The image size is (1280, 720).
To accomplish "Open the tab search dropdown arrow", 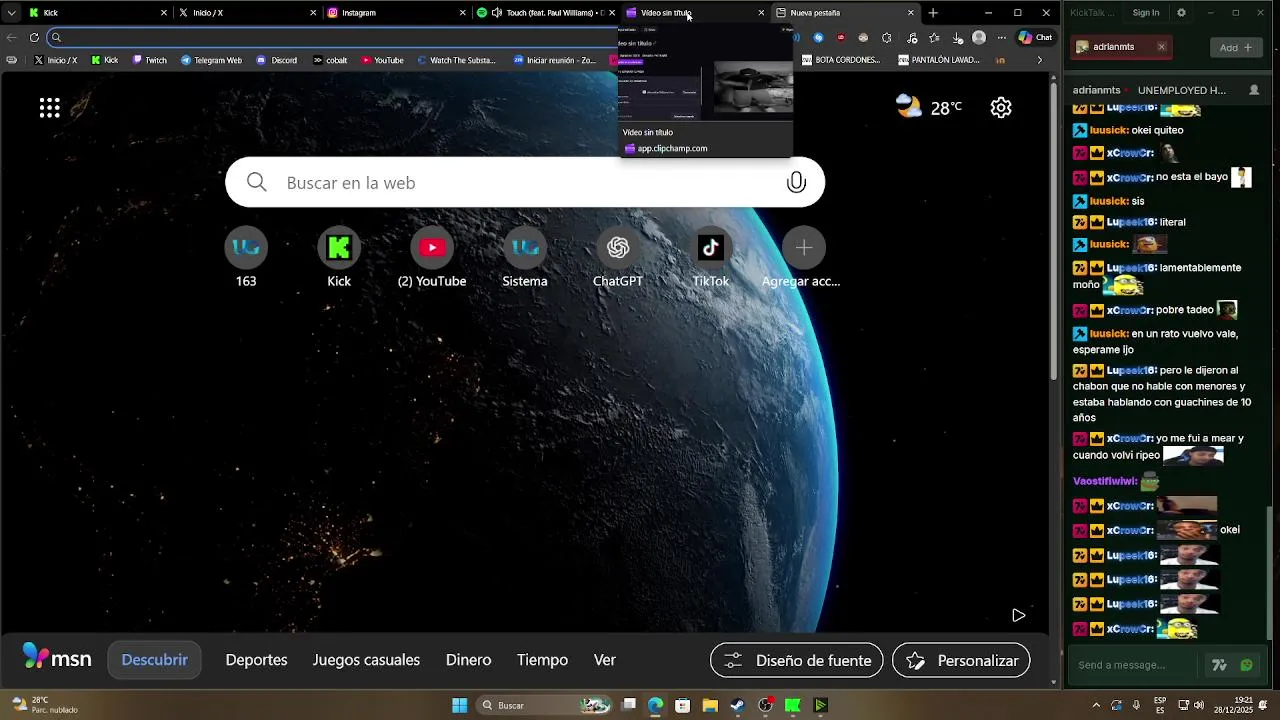I will point(11,13).
